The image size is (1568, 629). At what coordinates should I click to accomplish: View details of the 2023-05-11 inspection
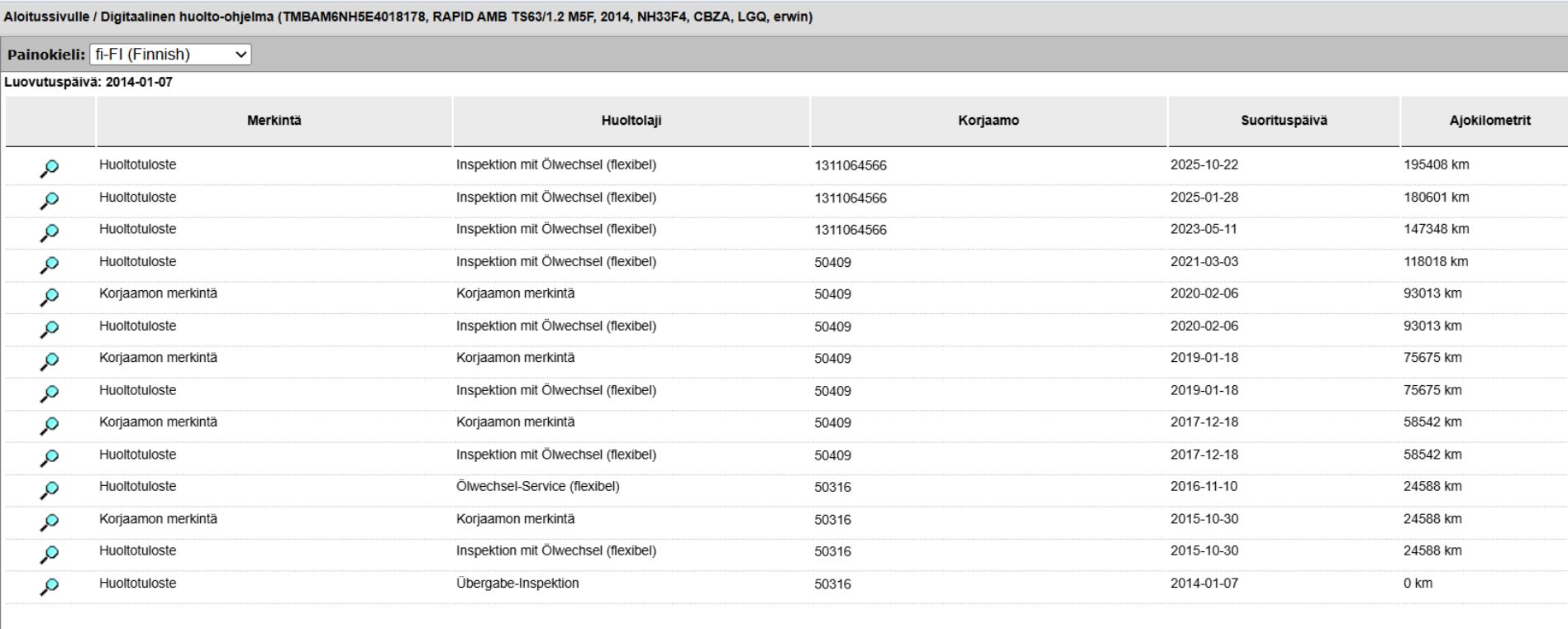[x=50, y=233]
